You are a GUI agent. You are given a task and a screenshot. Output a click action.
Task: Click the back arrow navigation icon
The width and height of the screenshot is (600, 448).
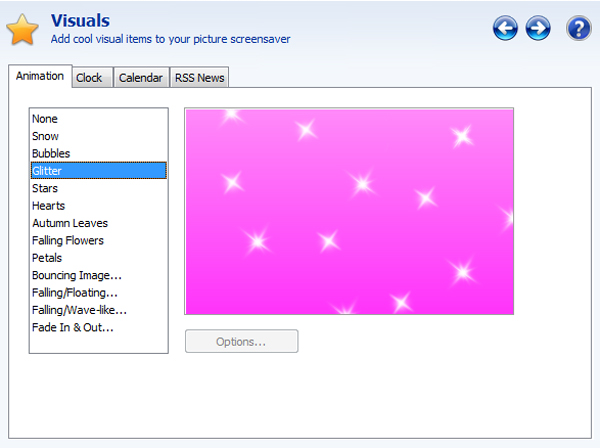point(505,29)
